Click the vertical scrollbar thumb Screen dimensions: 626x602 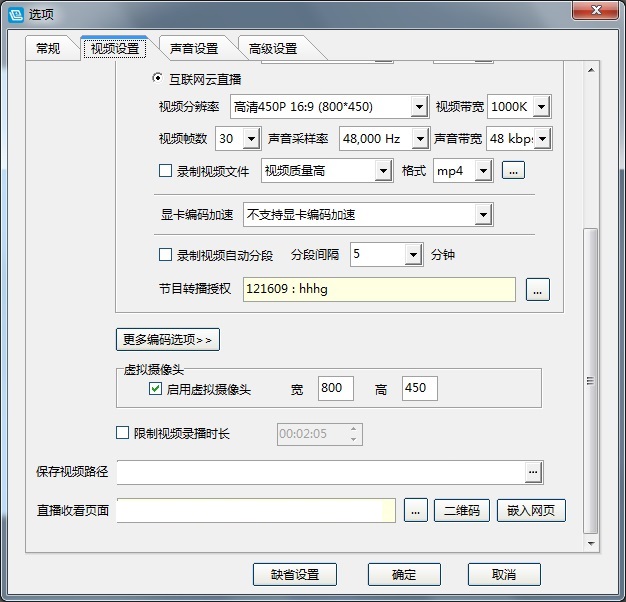tap(590, 381)
